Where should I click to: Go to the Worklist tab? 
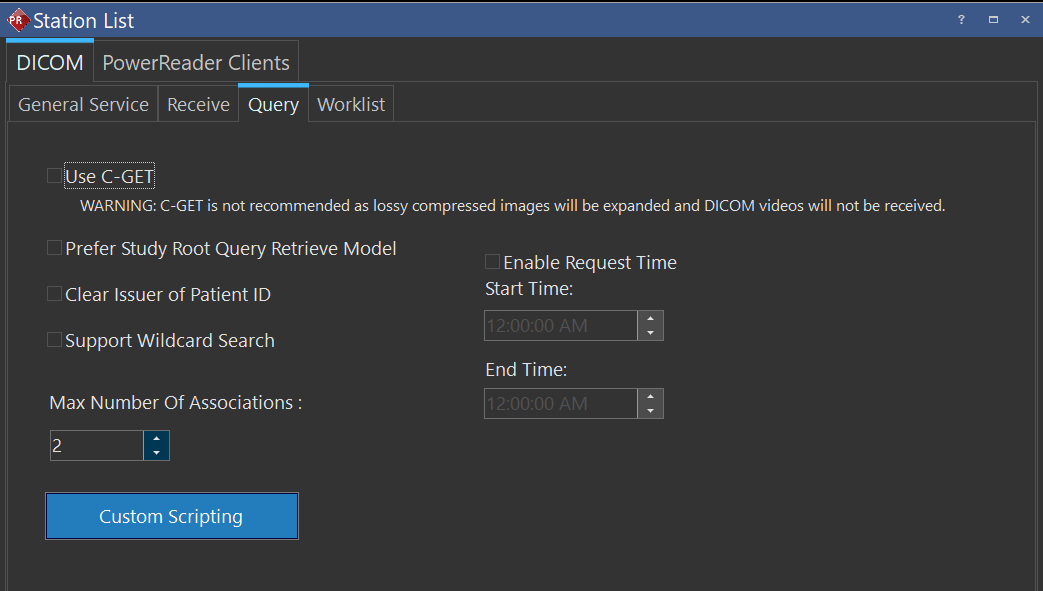[351, 104]
